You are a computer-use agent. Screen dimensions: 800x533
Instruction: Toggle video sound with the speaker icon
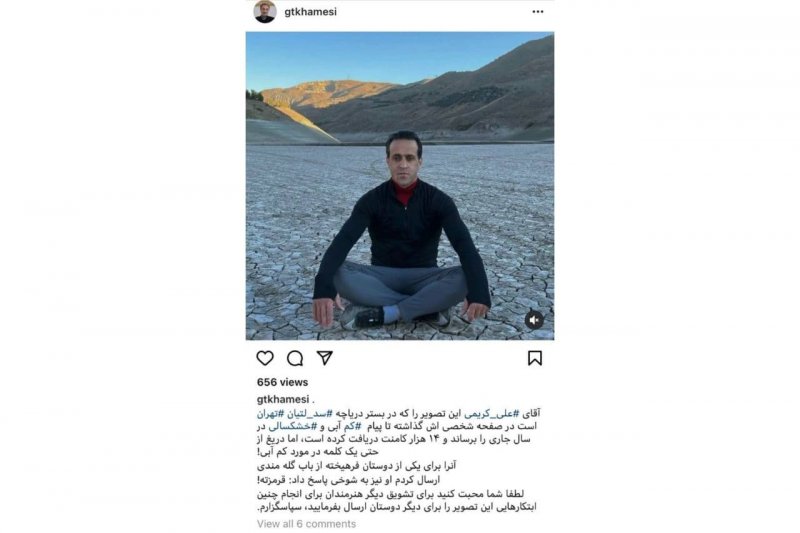coord(534,320)
